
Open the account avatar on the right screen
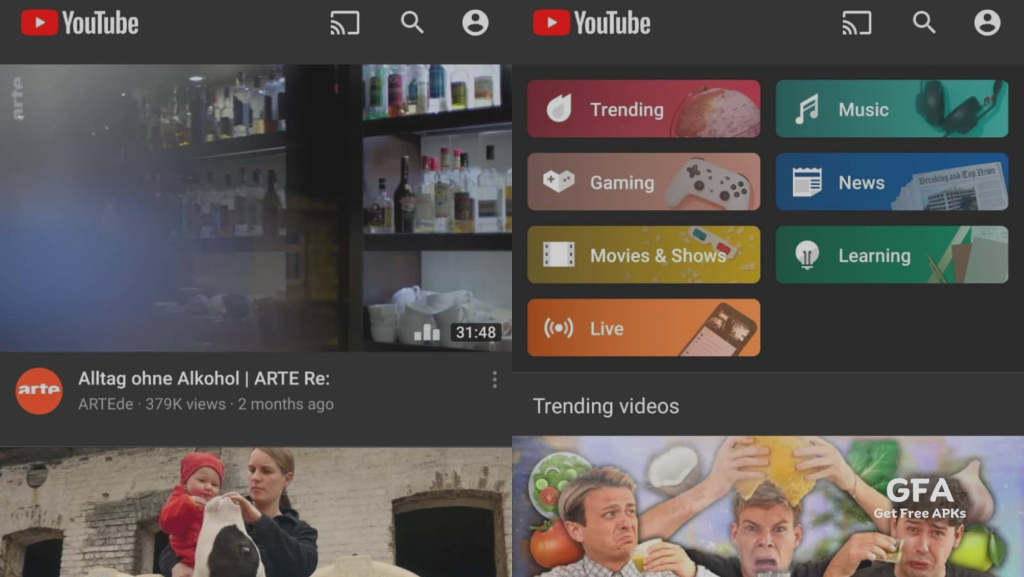[987, 23]
